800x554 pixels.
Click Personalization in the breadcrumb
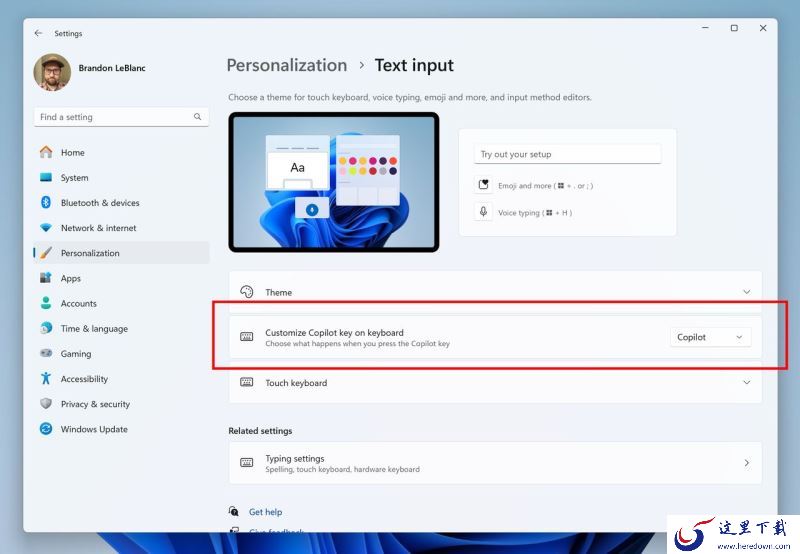(x=287, y=65)
